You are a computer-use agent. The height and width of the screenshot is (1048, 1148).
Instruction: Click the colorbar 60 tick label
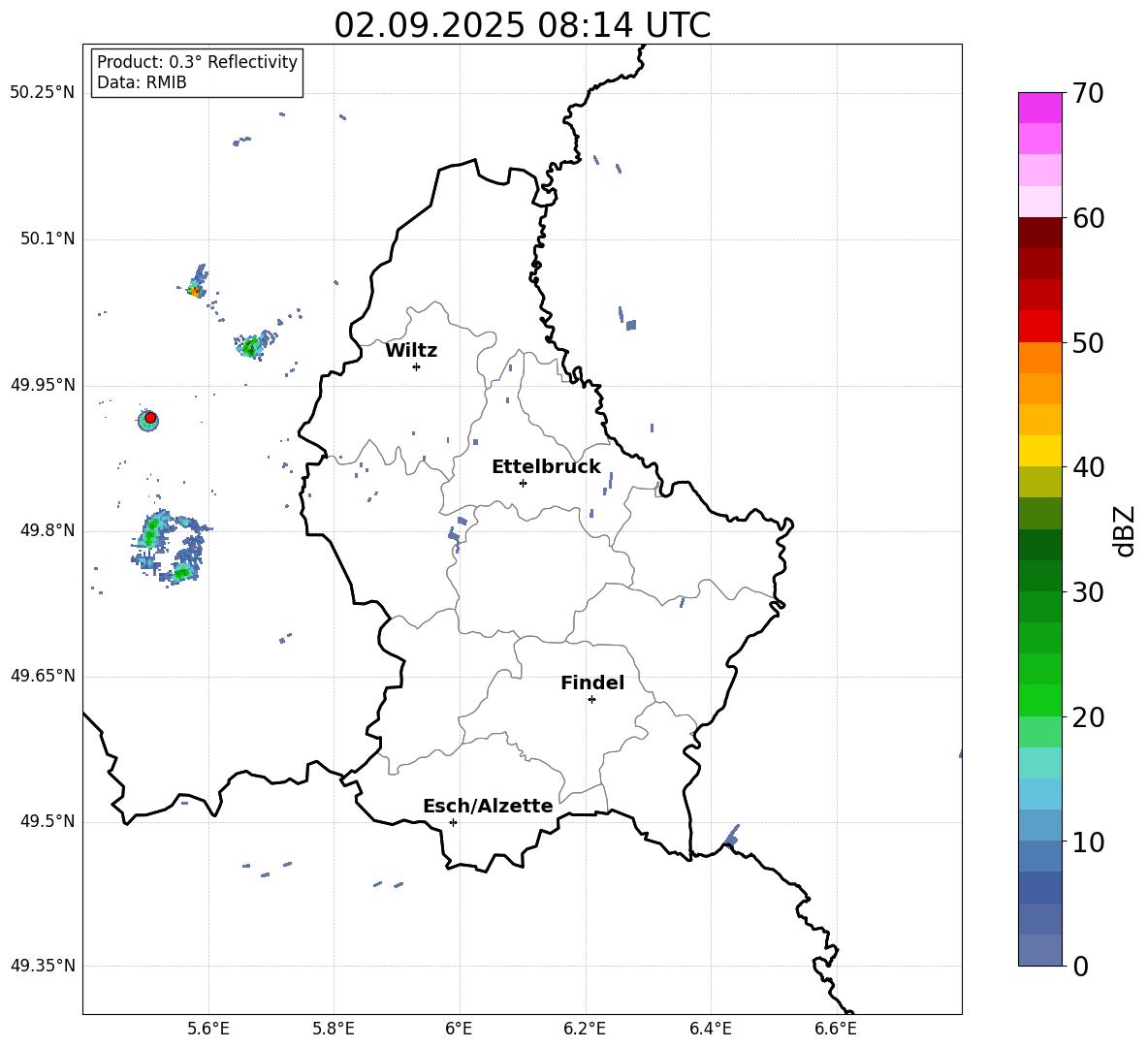pos(1088,218)
